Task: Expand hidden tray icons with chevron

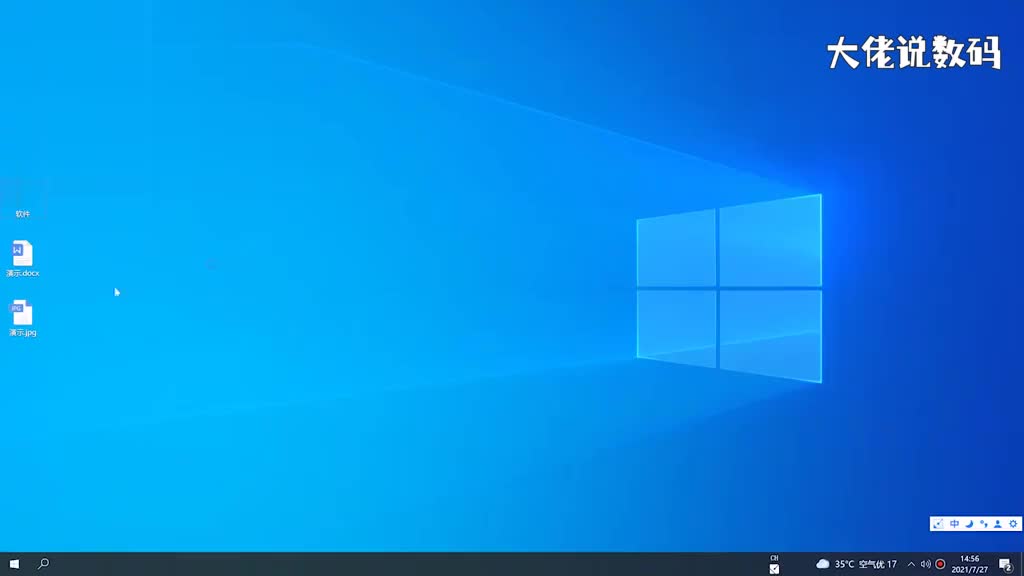Action: coord(911,564)
